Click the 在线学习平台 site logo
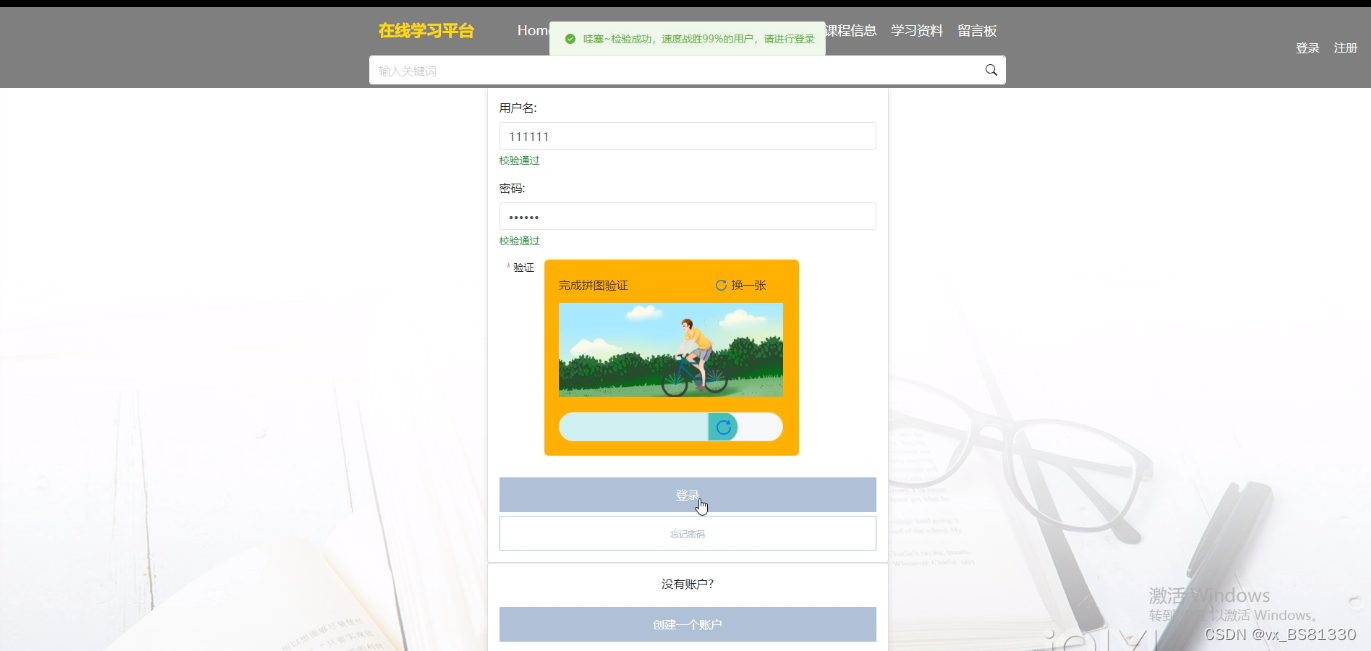The image size is (1371, 651). pos(426,31)
